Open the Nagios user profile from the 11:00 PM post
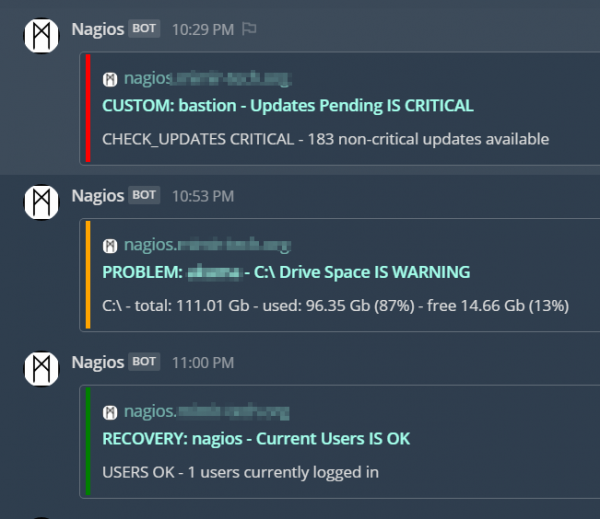 coord(98,362)
